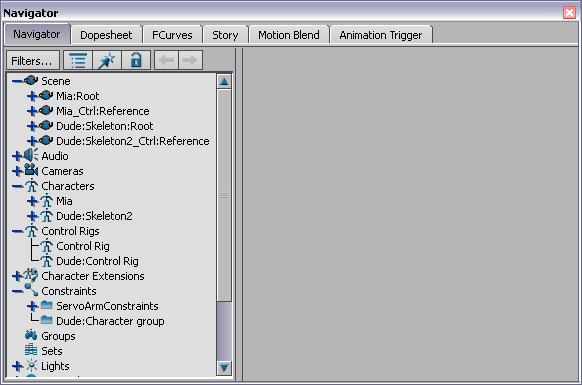Click the list view icon in toolbar
This screenshot has width=582, height=385.
click(78, 60)
